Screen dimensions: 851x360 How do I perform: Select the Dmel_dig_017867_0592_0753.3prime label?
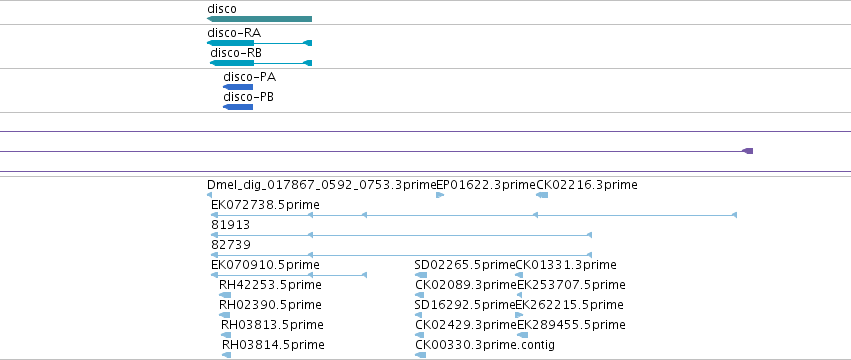click(321, 185)
